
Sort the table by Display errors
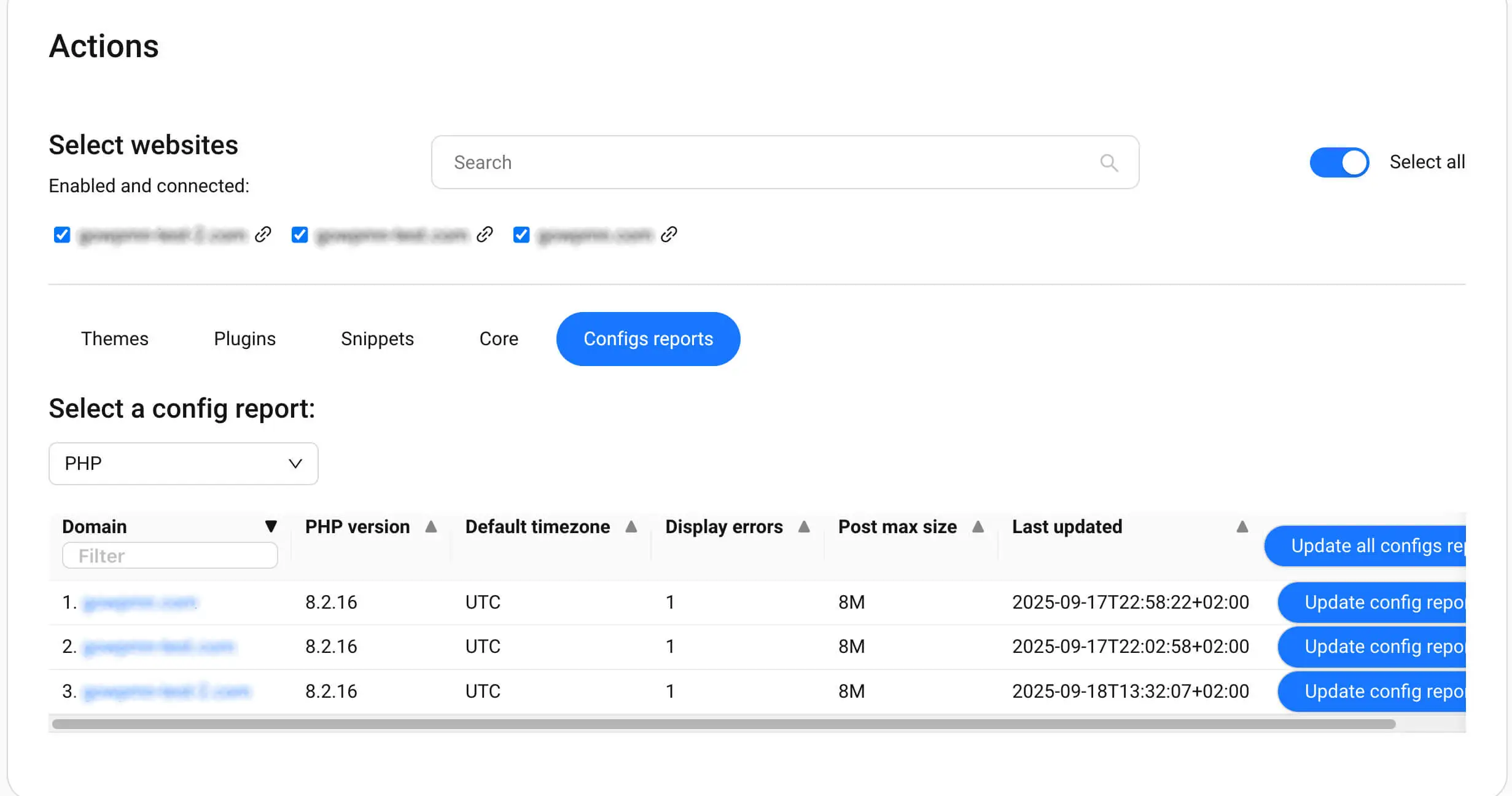click(x=805, y=526)
